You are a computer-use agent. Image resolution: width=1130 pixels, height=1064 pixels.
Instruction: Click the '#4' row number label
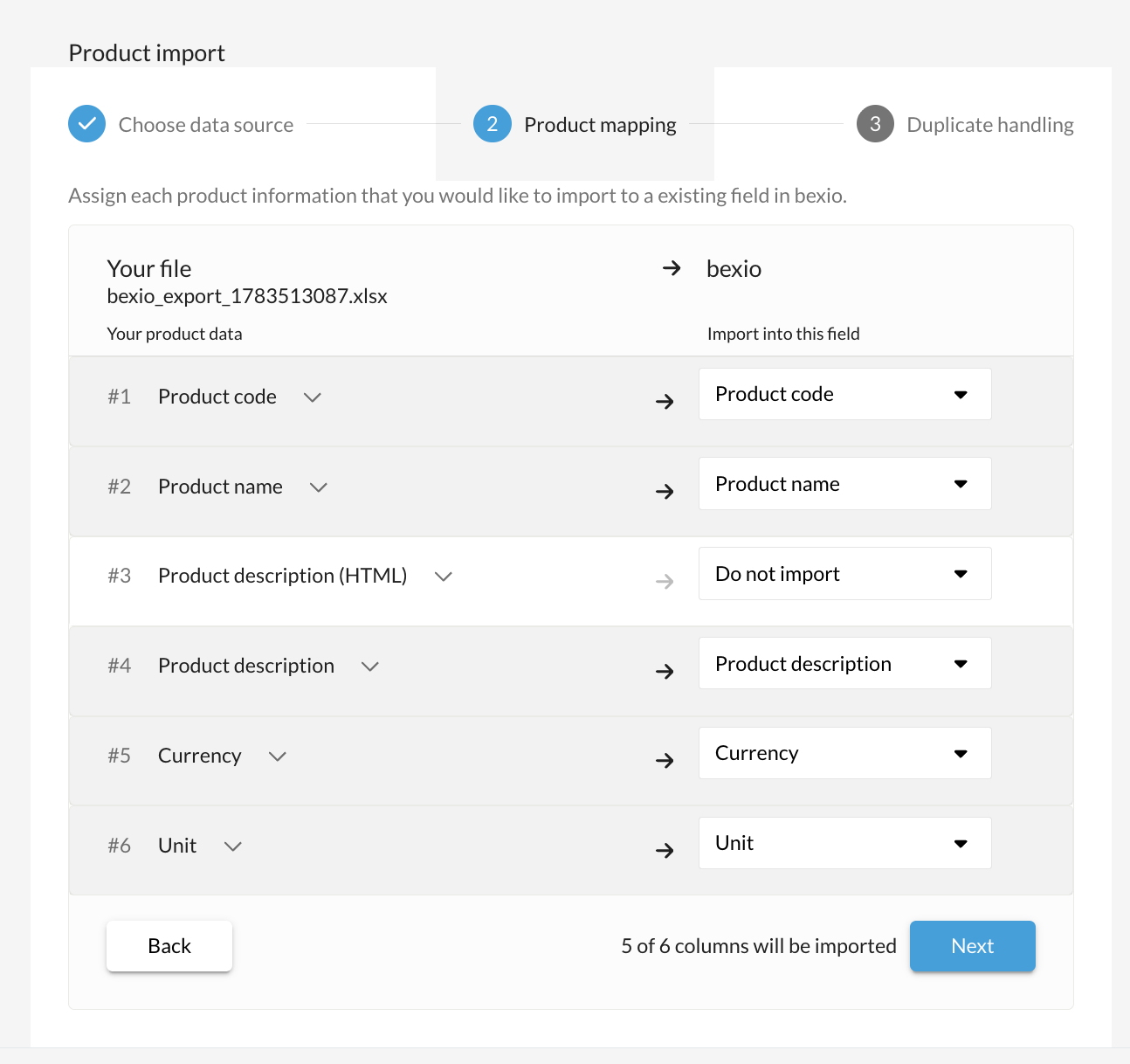120,666
